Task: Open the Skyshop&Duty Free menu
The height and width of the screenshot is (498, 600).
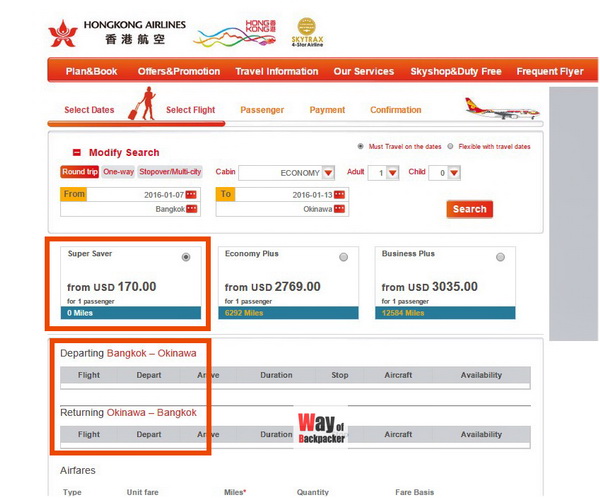Action: tap(456, 71)
